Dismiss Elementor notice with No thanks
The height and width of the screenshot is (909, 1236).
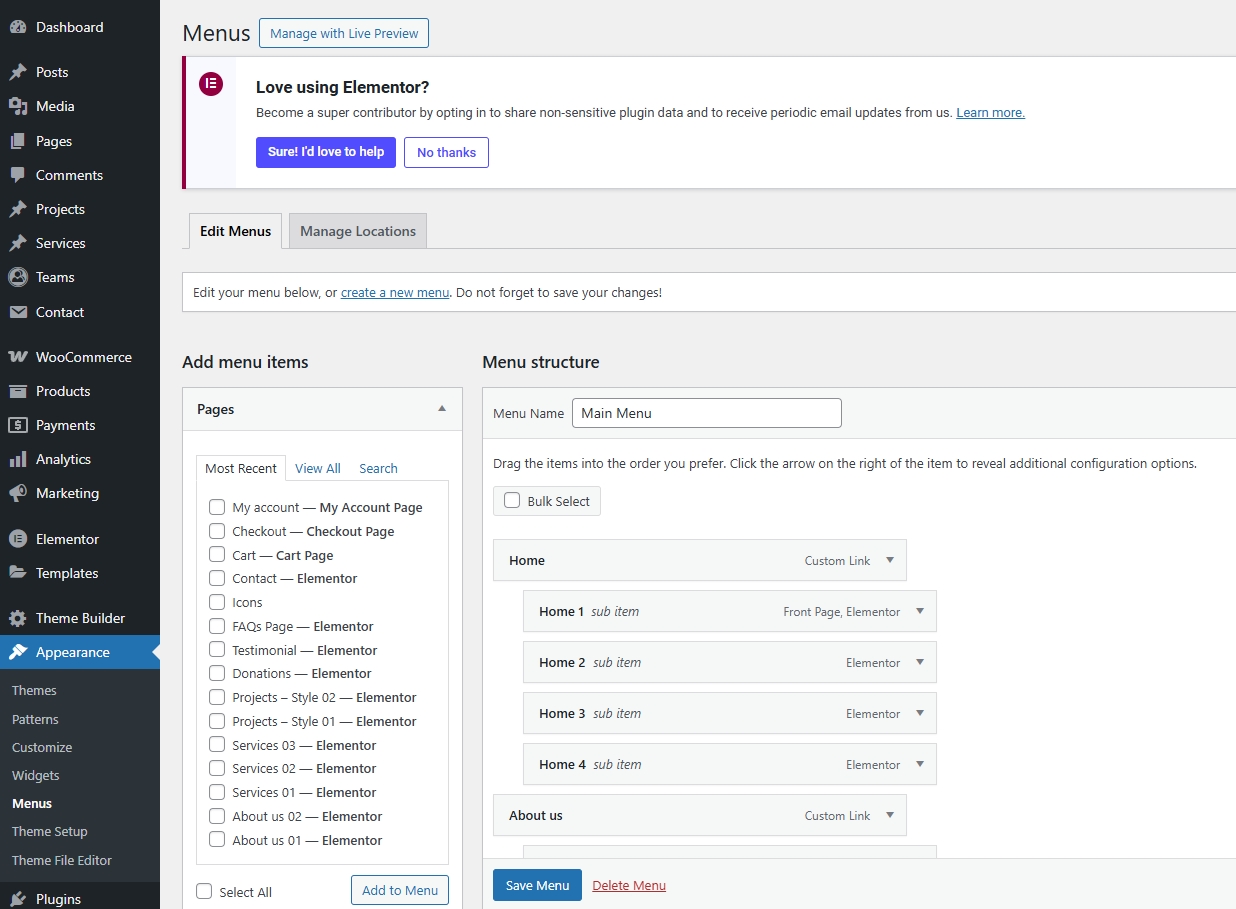point(446,153)
